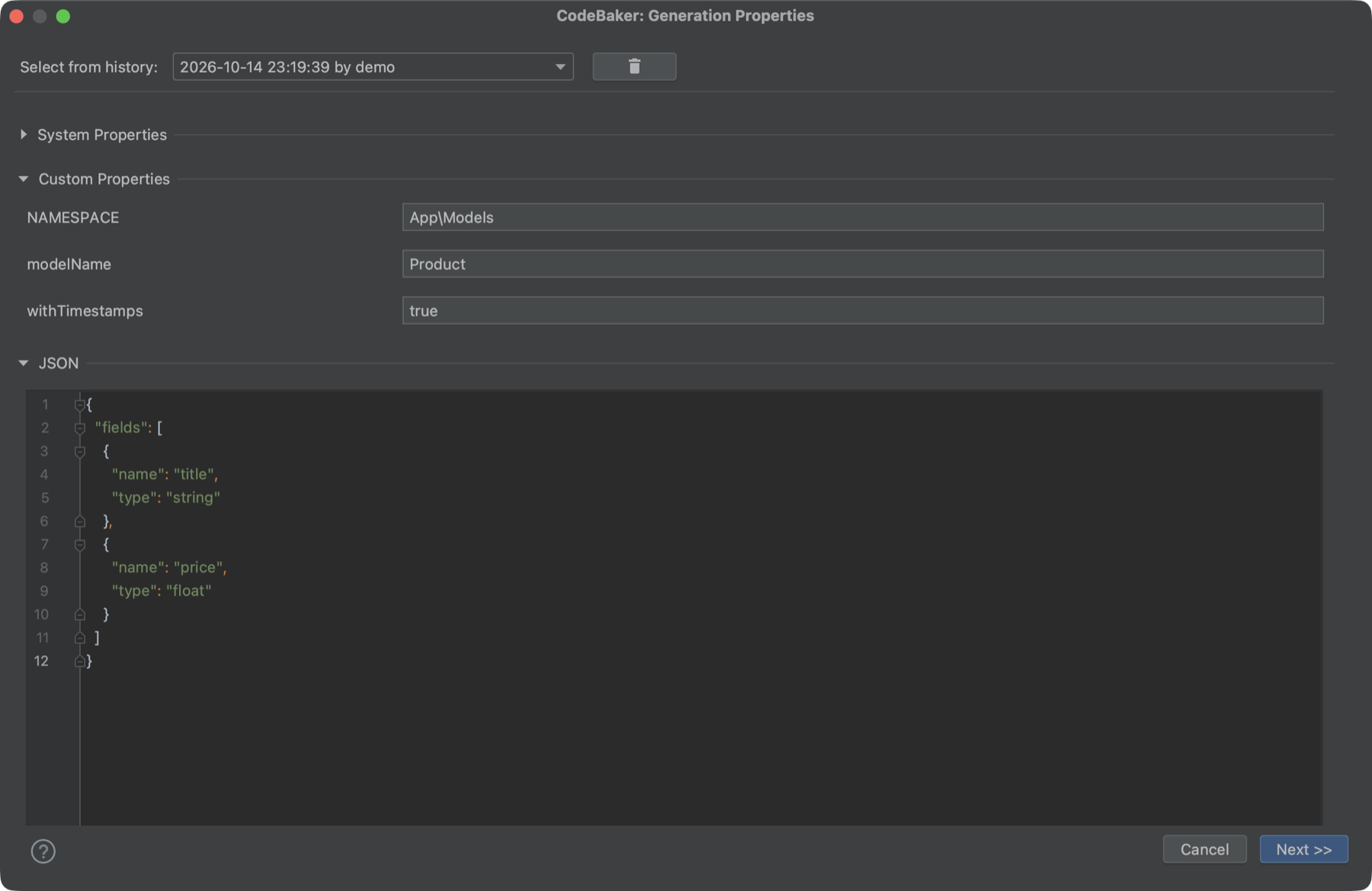The image size is (1372, 891).
Task: Fold the price field object at line 7
Action: click(80, 544)
